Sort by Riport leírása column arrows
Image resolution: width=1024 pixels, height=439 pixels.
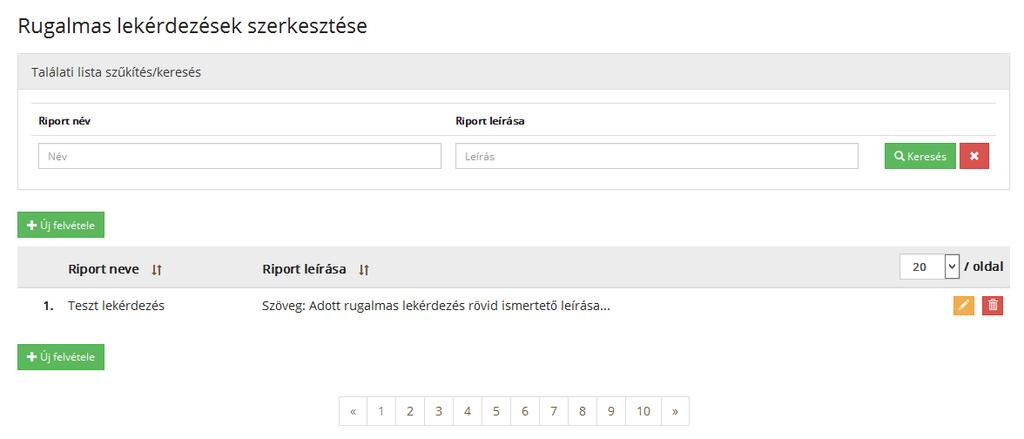(x=364, y=270)
